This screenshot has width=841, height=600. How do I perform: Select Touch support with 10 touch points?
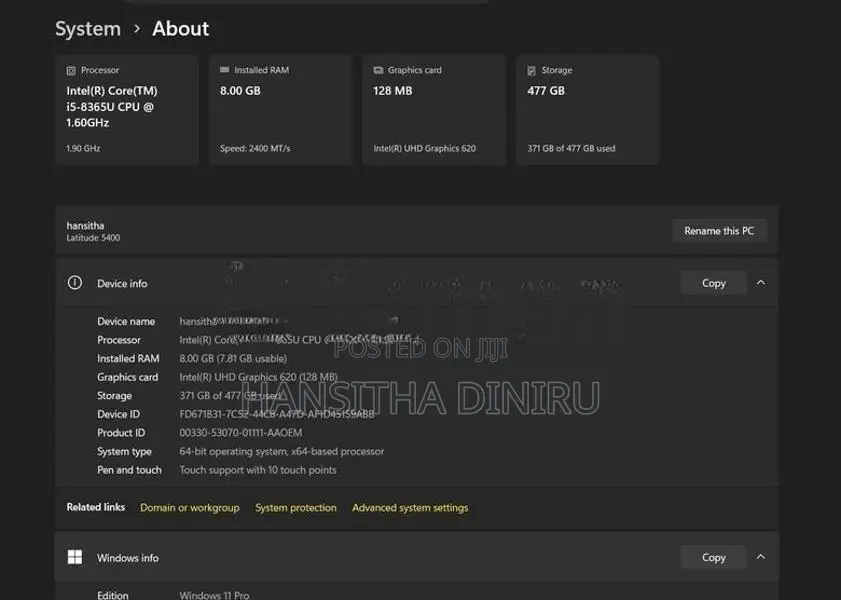tap(258, 470)
